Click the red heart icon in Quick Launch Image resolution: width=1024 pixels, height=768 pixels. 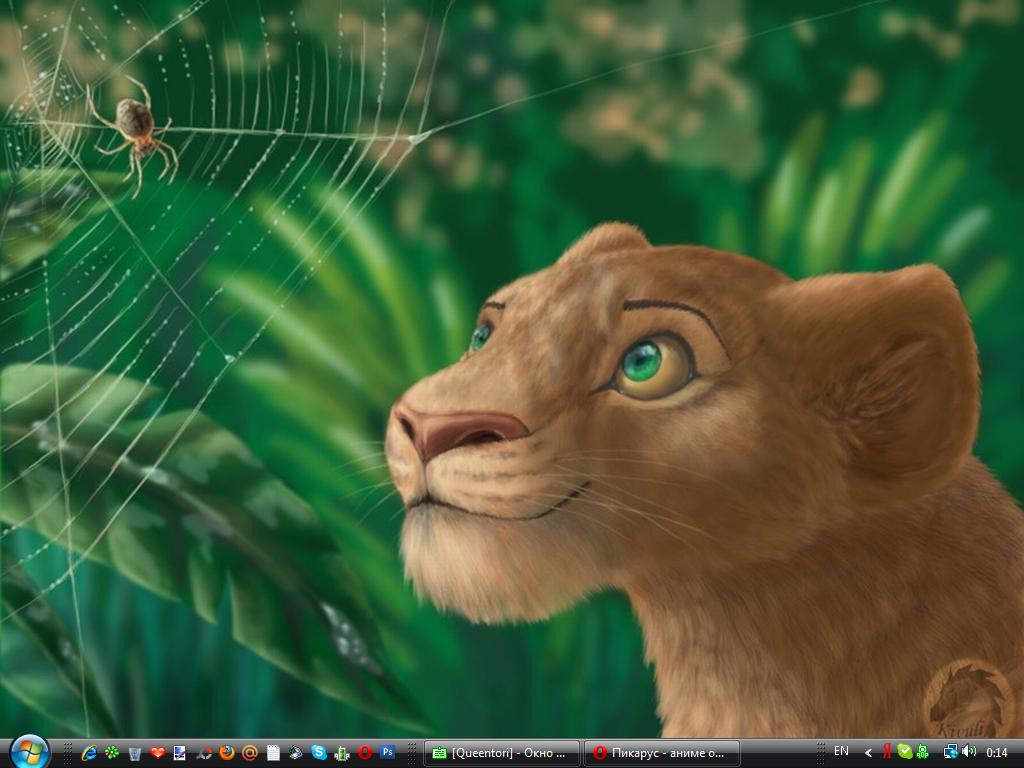coord(157,753)
